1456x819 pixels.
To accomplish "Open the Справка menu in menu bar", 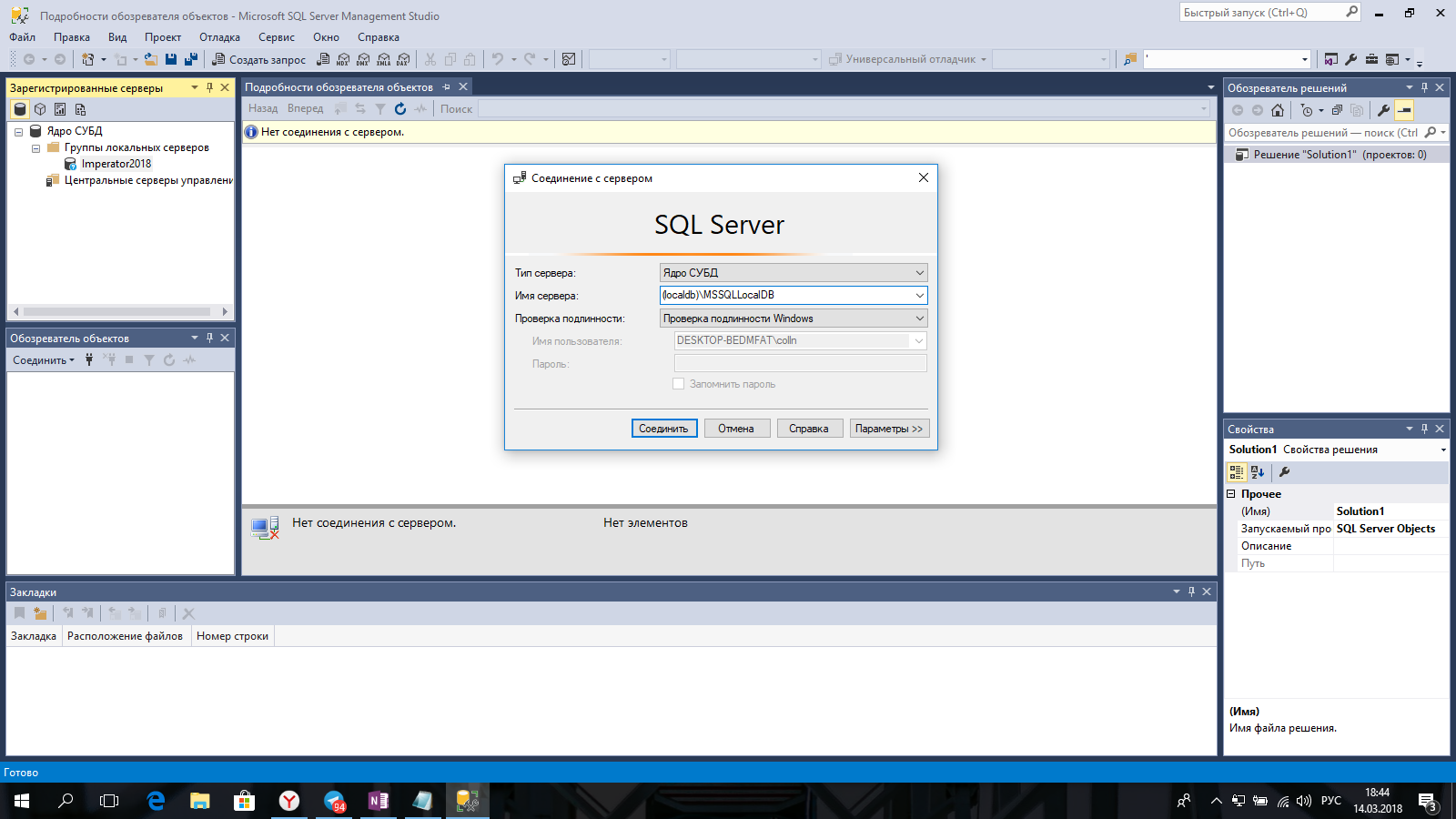I will click(x=379, y=37).
